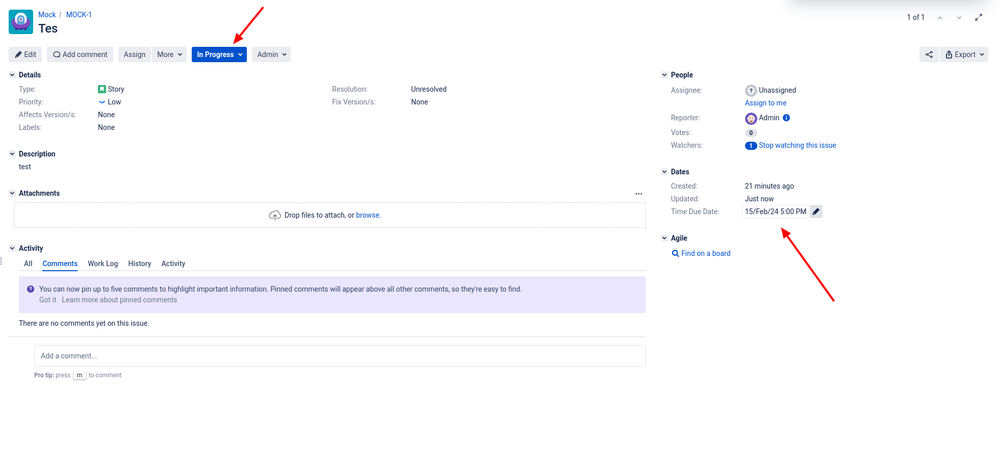Select the Comments tab
This screenshot has height=469, width=999.
point(60,264)
